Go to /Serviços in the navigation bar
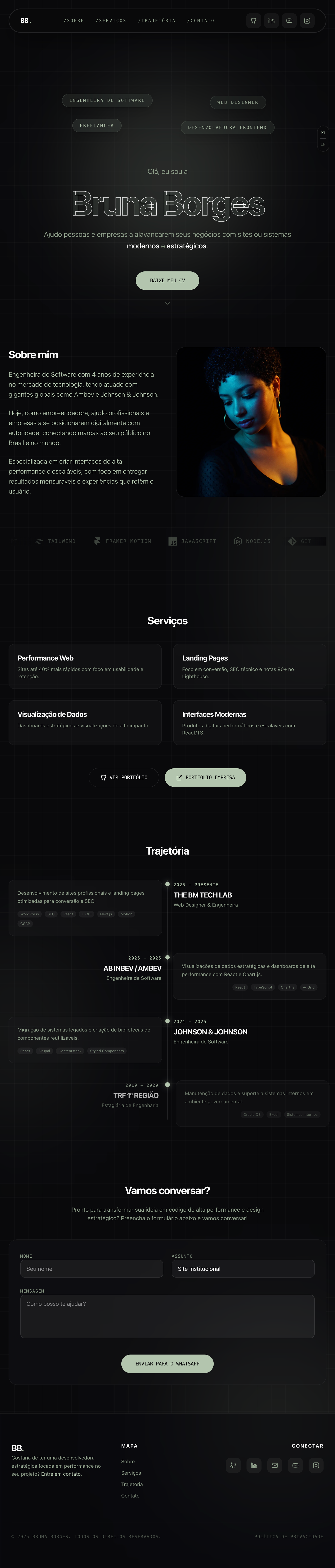 [111, 21]
